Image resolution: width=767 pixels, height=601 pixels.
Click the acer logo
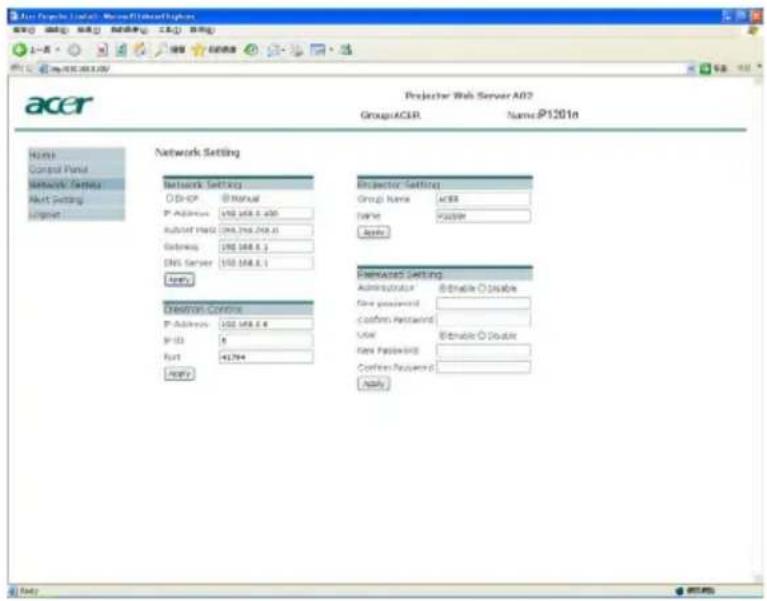(x=59, y=105)
